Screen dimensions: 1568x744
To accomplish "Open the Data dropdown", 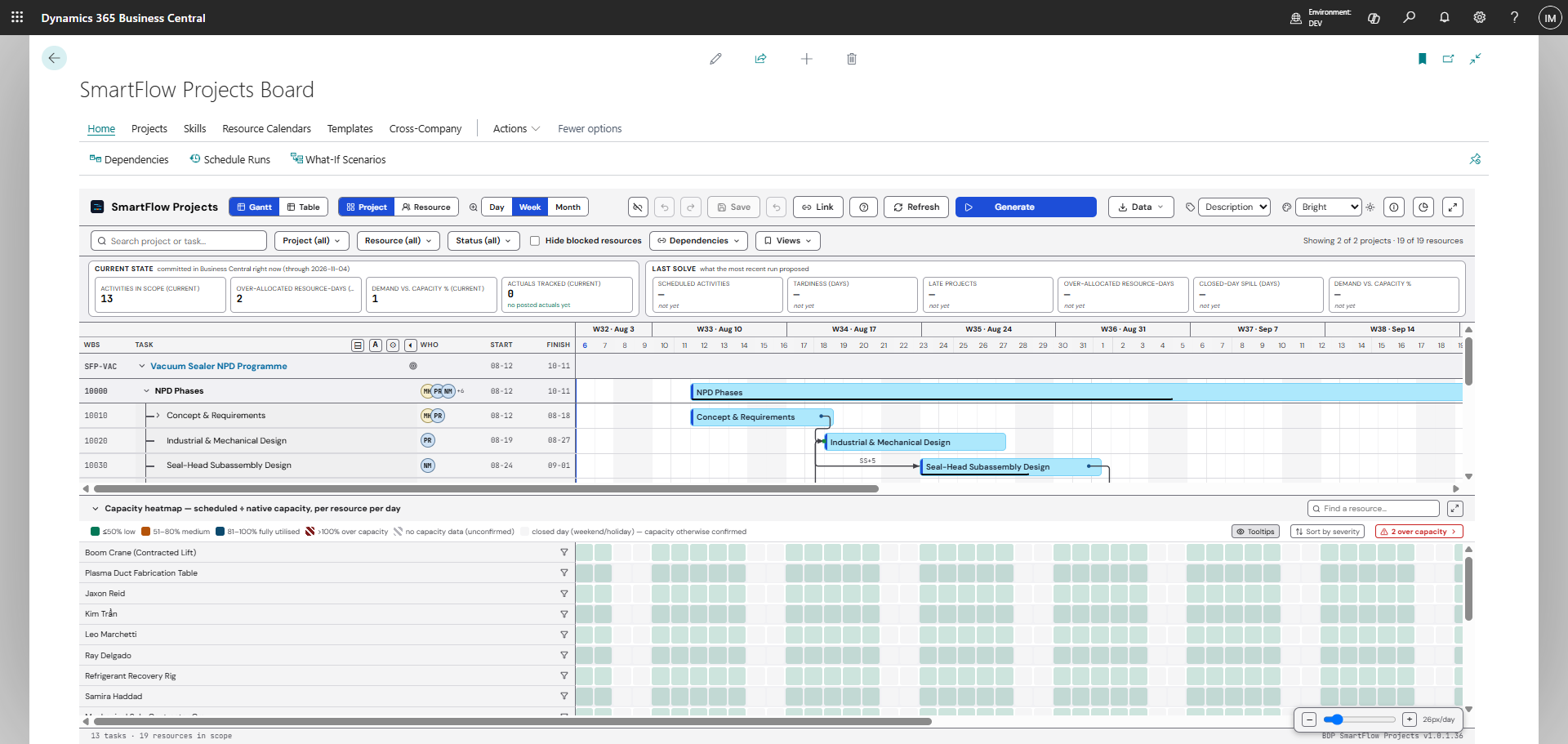I will click(1141, 207).
